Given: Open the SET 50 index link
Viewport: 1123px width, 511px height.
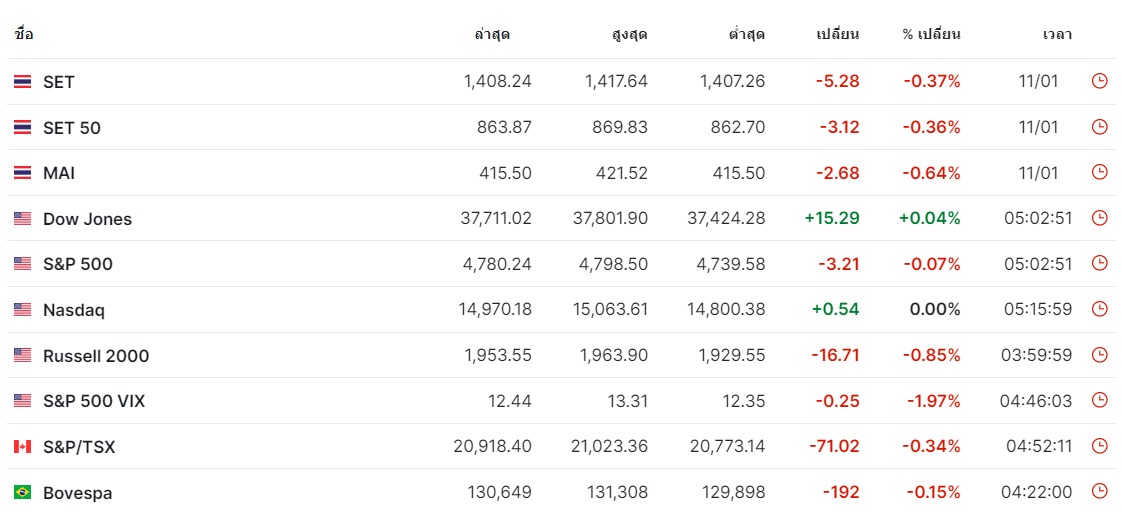Looking at the screenshot, I should (x=71, y=128).
